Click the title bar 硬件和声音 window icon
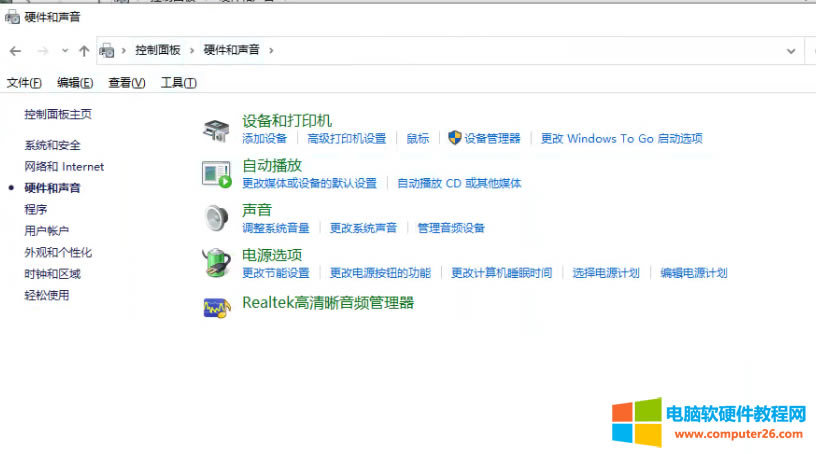This screenshot has width=816, height=454. click(x=12, y=17)
